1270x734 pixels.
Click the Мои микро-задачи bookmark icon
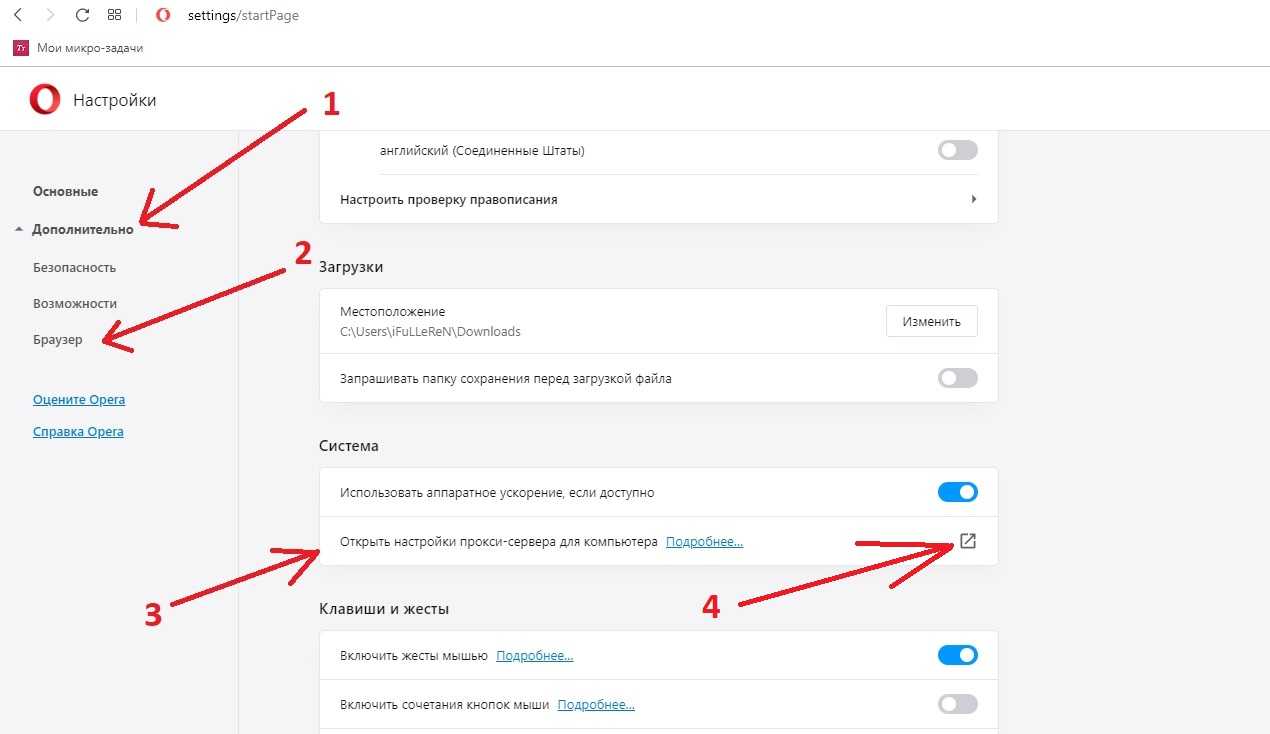pos(20,48)
